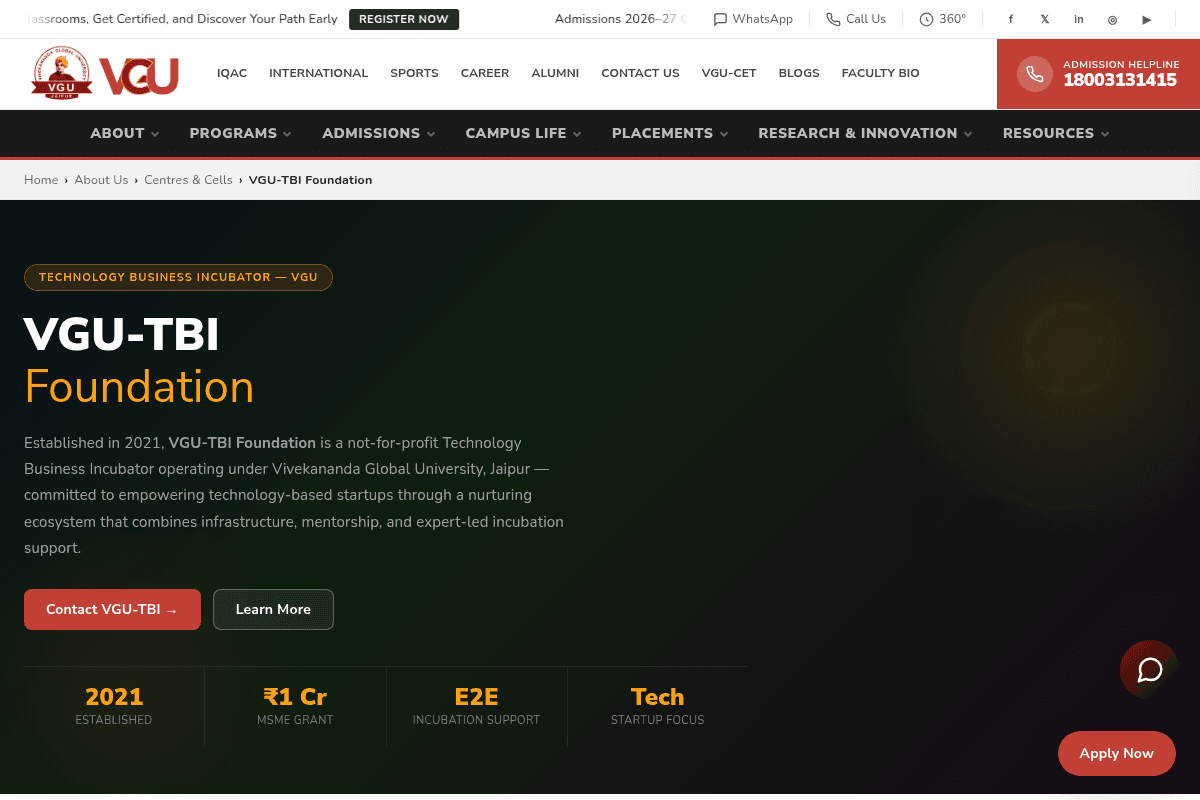Expand the PROGRAMS dropdown menu
The width and height of the screenshot is (1200, 800).
(240, 133)
